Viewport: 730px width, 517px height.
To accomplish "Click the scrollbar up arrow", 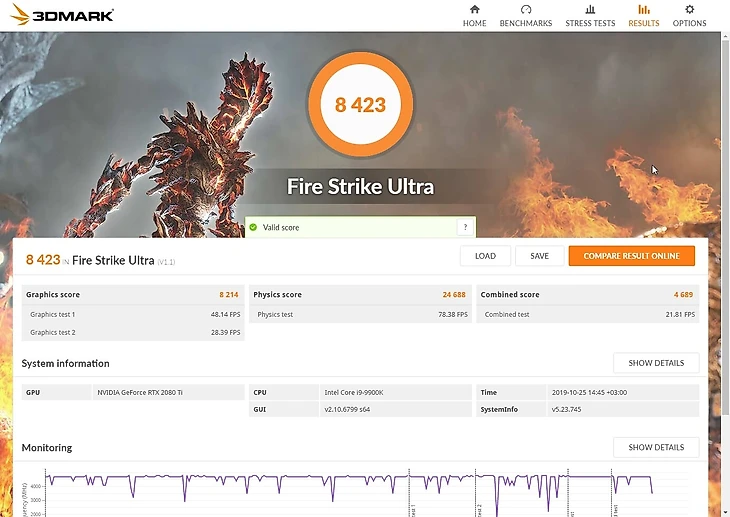I will click(724, 37).
